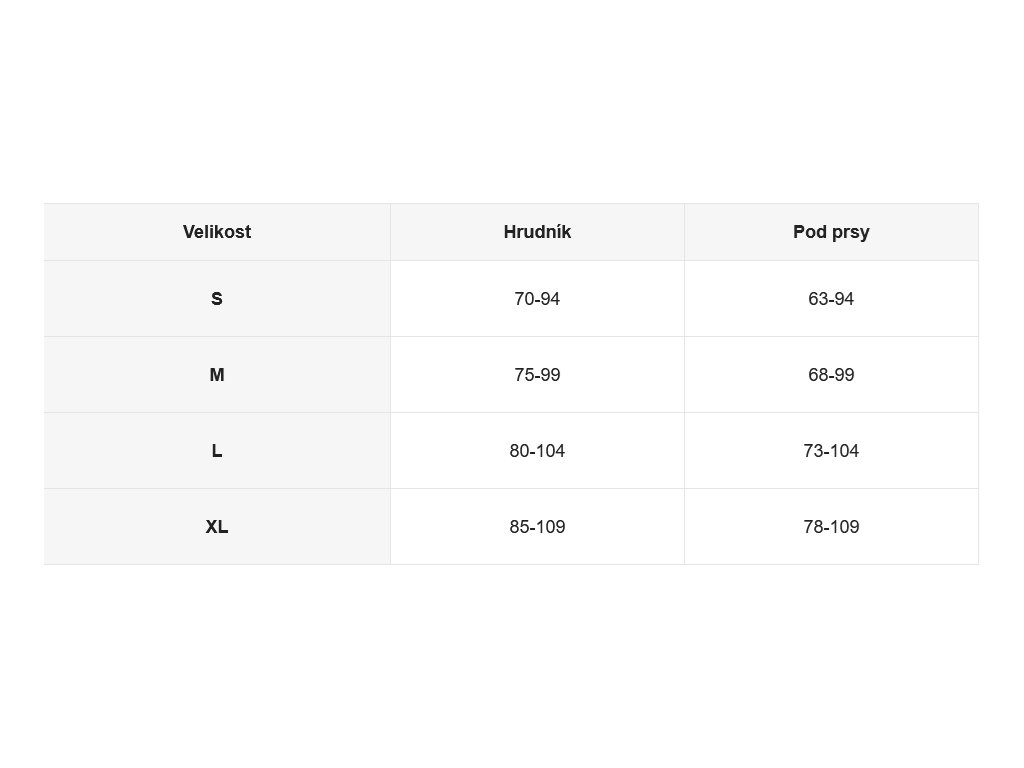
Task: Click underbust value for size XL
Action: click(x=831, y=526)
